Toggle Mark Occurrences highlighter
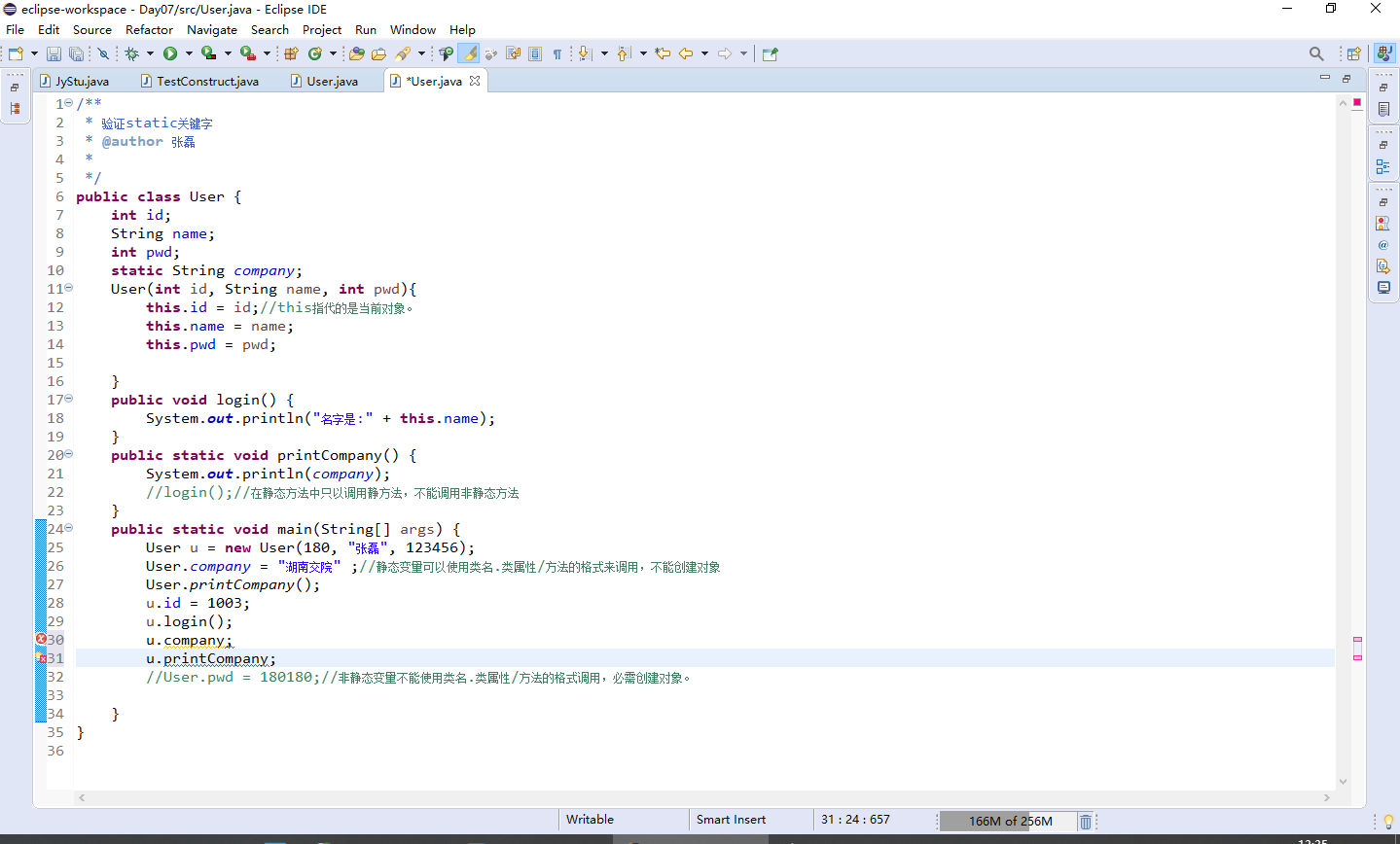 pyautogui.click(x=468, y=53)
